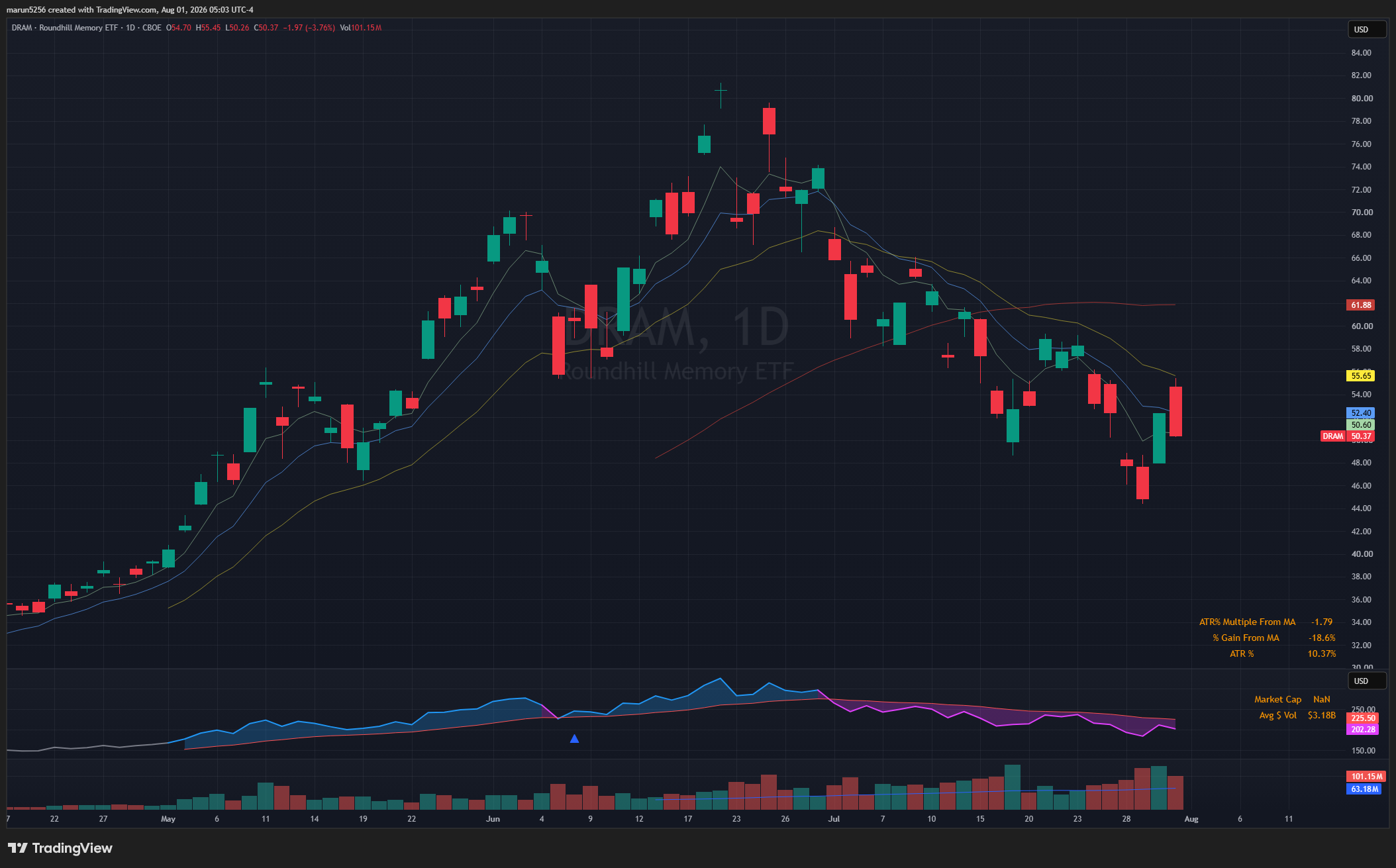Click the % Gain From MA label

pos(1246,638)
